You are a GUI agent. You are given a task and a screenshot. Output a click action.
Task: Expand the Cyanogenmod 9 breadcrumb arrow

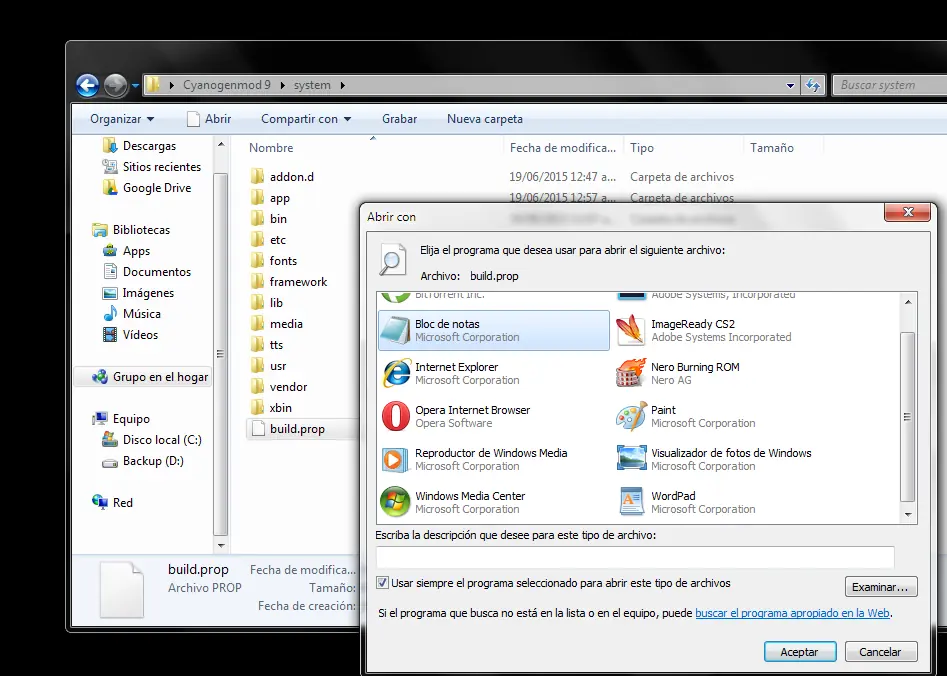pyautogui.click(x=282, y=85)
